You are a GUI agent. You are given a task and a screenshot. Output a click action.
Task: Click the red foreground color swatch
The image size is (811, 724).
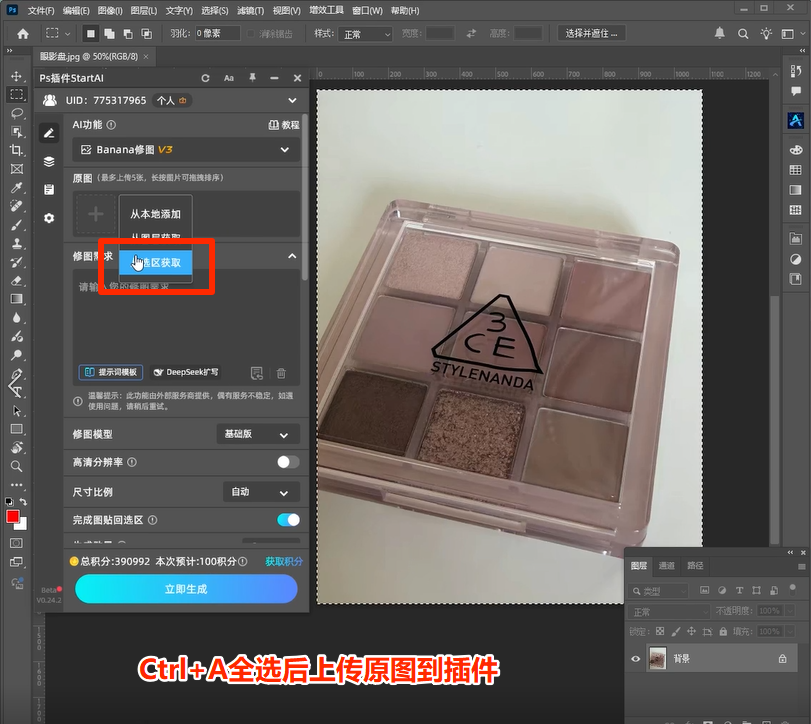pos(13,516)
